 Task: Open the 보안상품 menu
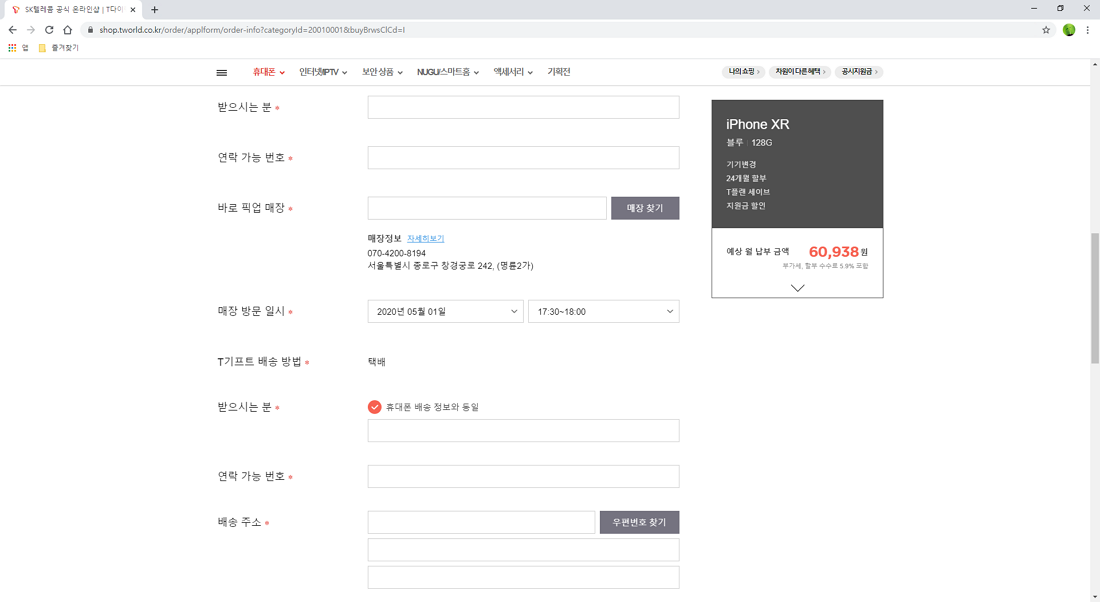coord(382,72)
